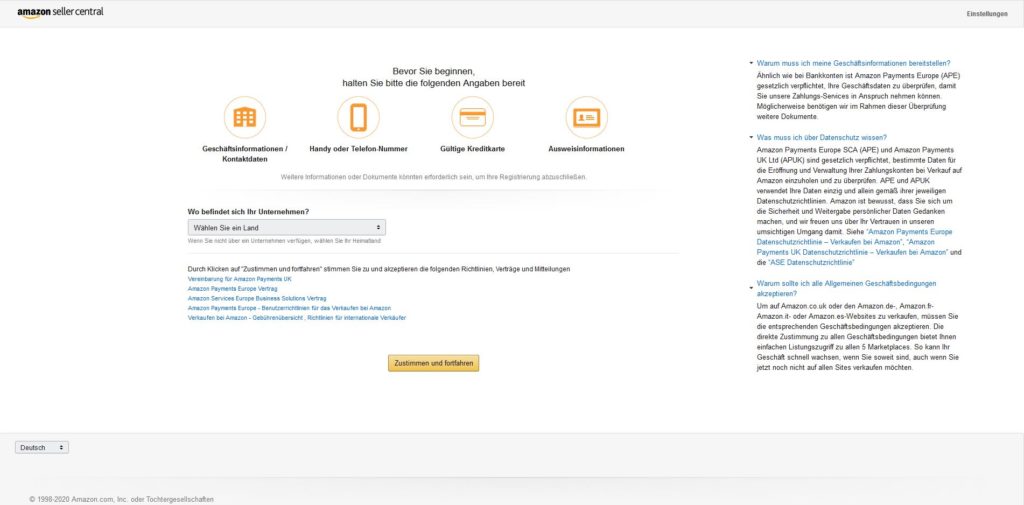Click FAQ heading 'Was muss ich über Datenschutz wissen?'
This screenshot has width=1024, height=505.
[x=822, y=138]
